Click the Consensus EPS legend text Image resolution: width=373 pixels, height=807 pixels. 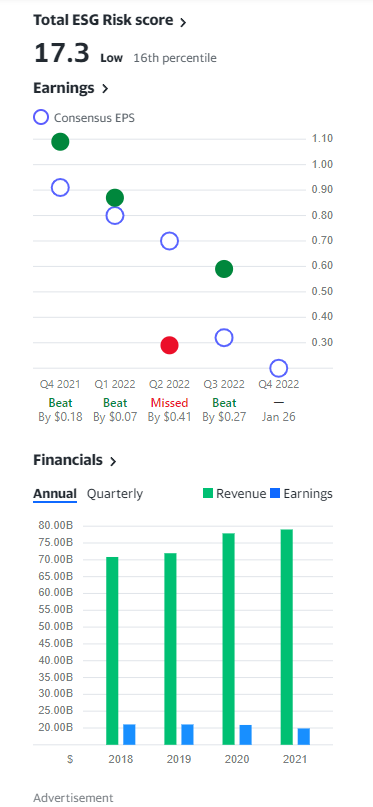[94, 118]
